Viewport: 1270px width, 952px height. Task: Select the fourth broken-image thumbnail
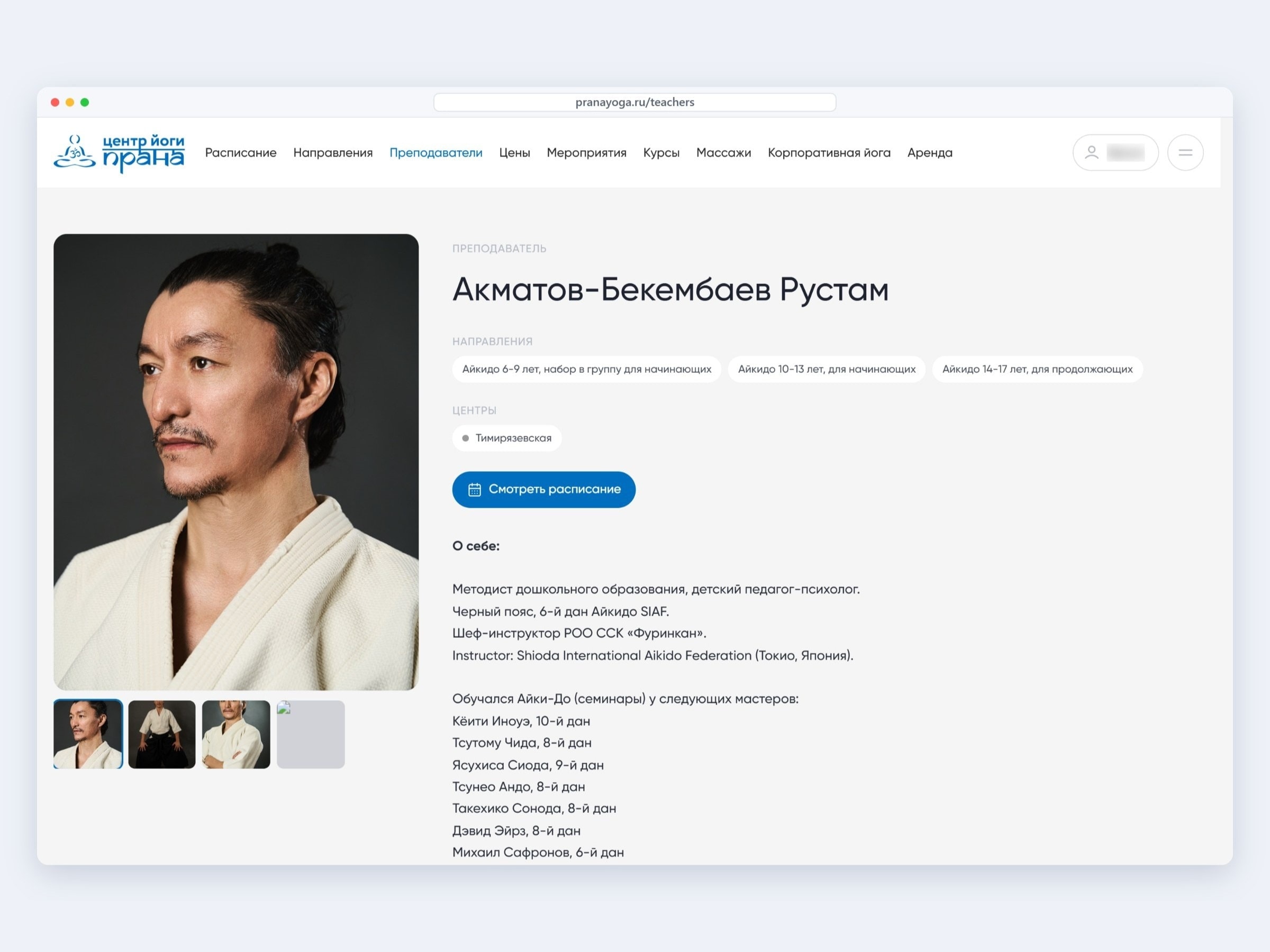(311, 734)
